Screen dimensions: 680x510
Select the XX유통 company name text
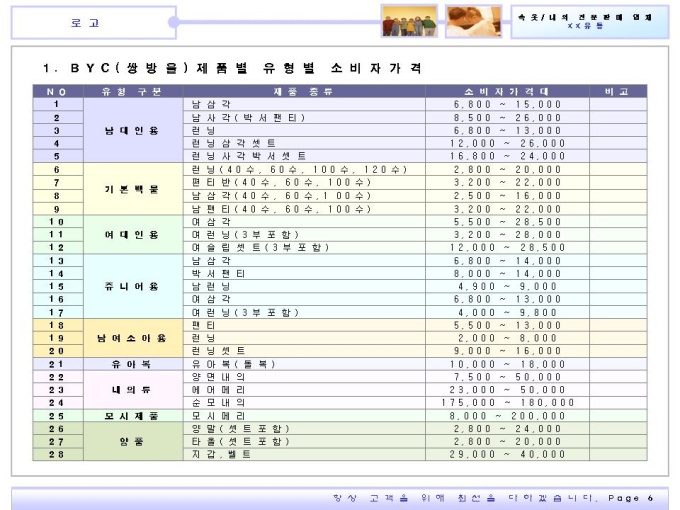click(585, 26)
